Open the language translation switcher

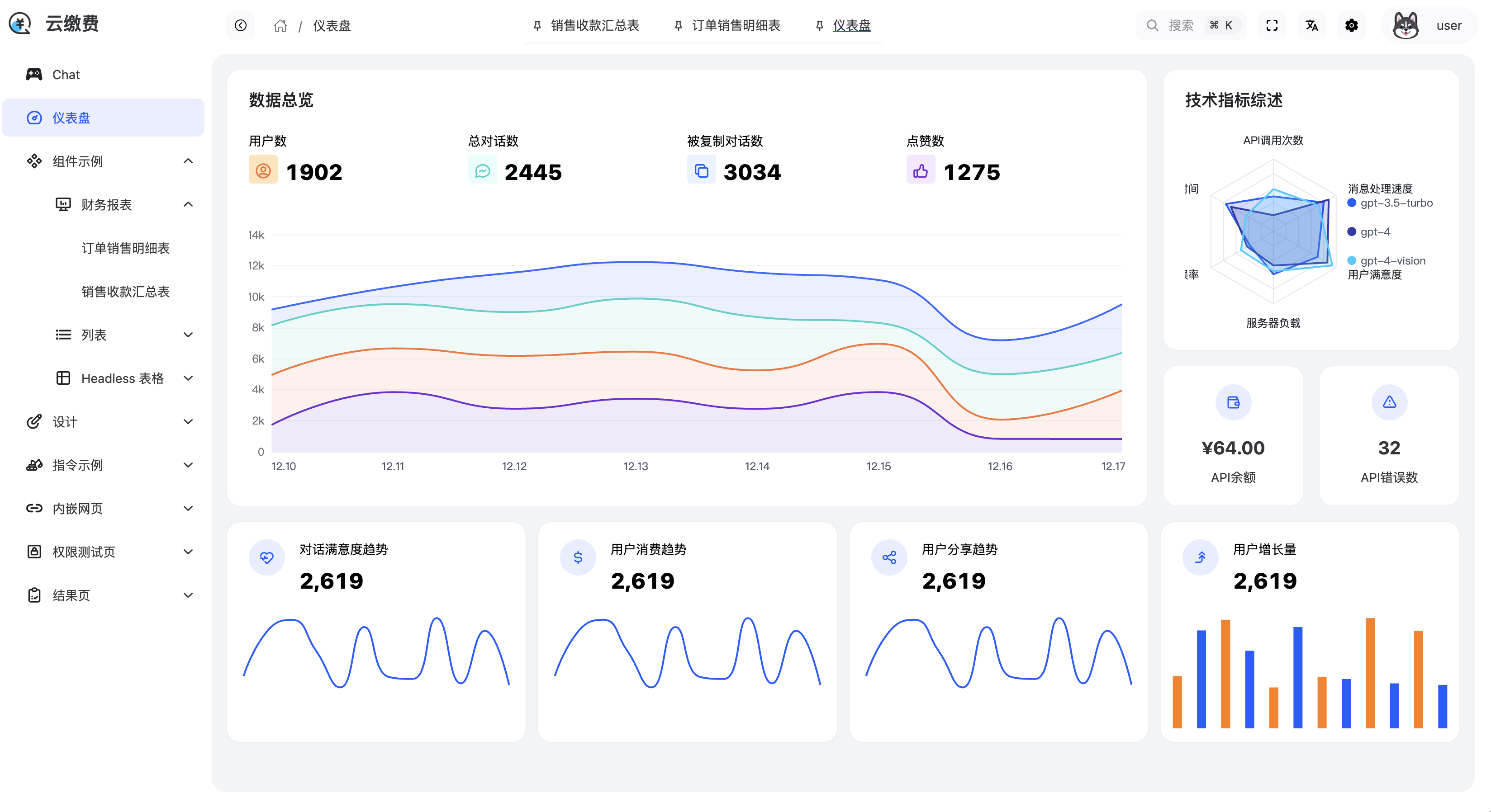(x=1311, y=25)
